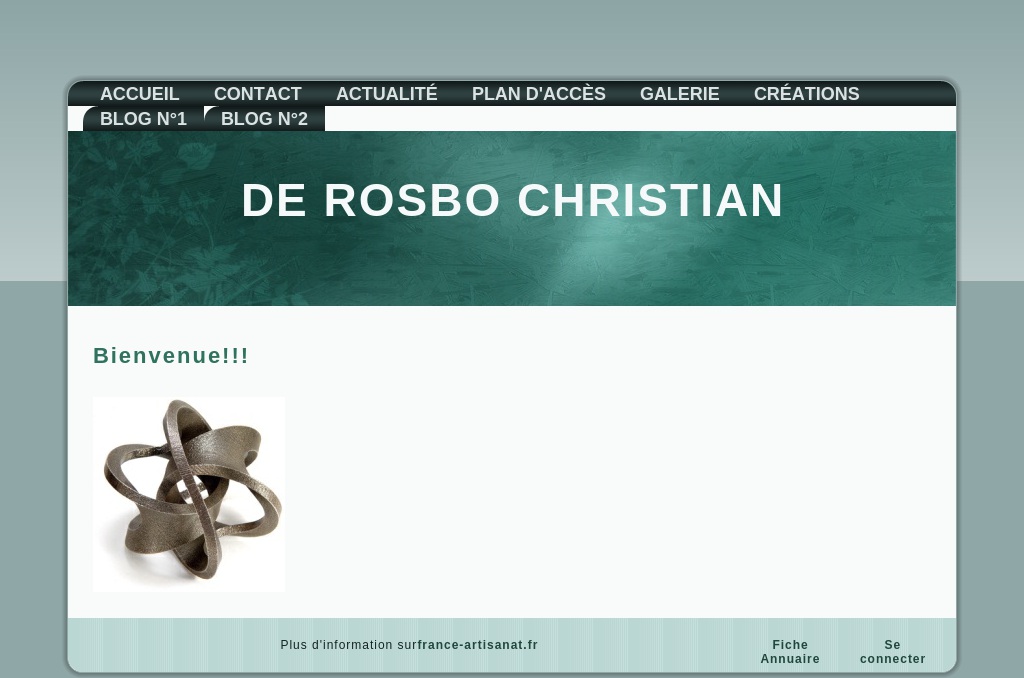Switch to Blog N°2 tab
This screenshot has width=1024, height=678.
[264, 119]
